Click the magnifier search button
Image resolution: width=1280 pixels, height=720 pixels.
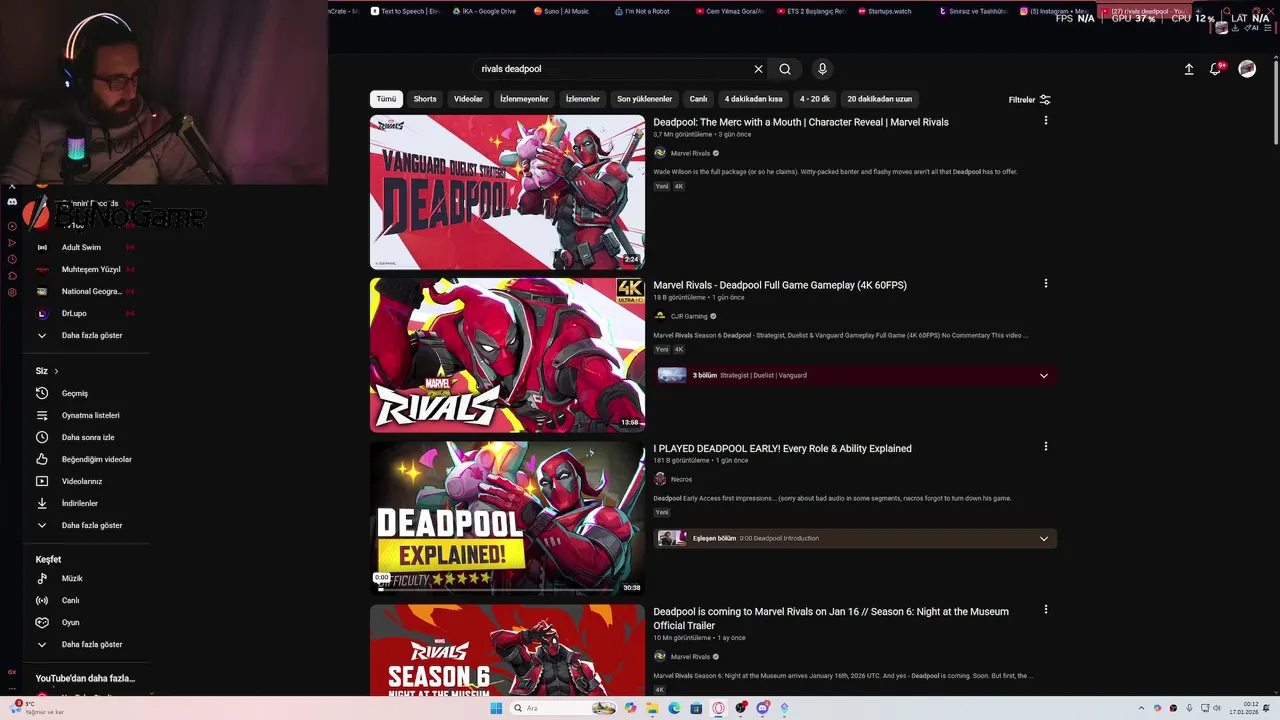pos(785,69)
